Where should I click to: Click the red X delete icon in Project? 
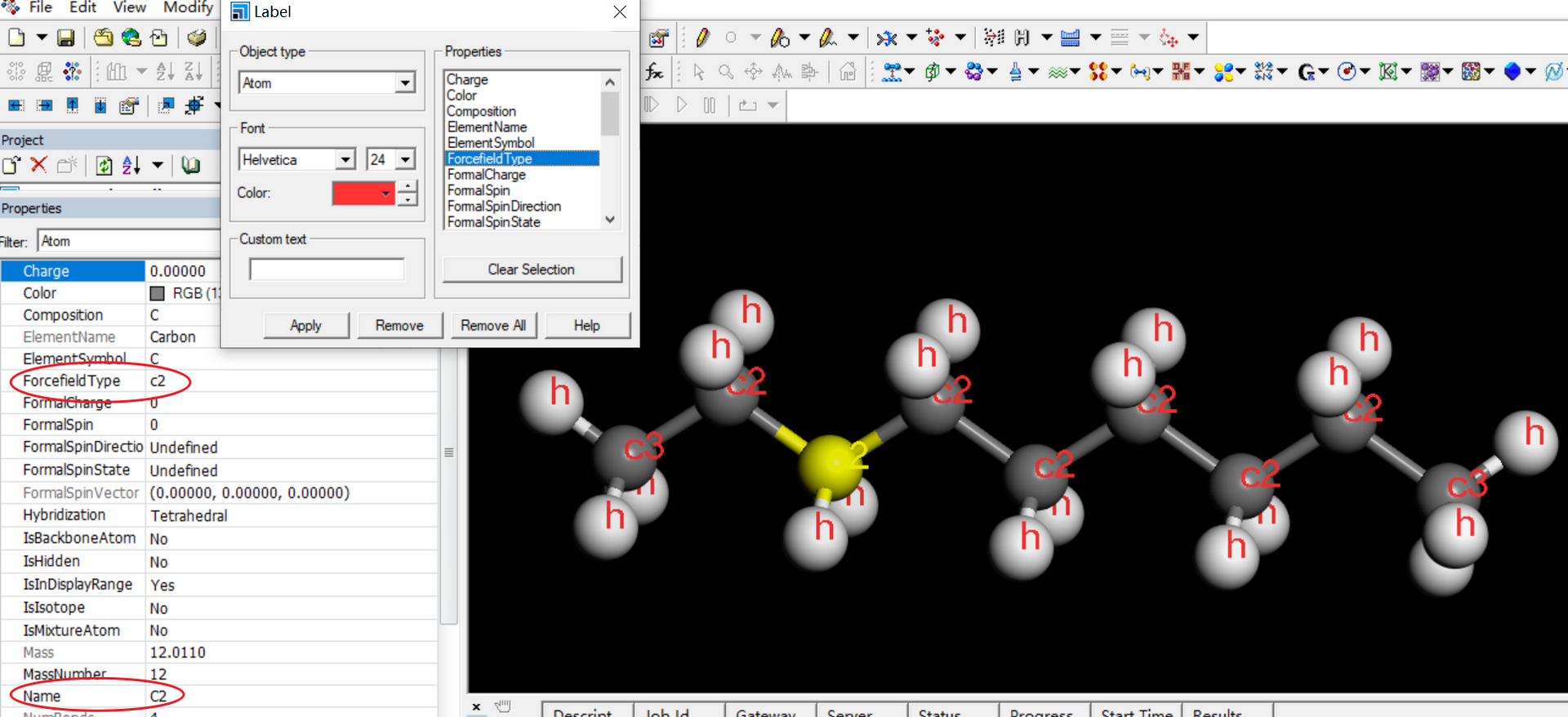coord(38,165)
